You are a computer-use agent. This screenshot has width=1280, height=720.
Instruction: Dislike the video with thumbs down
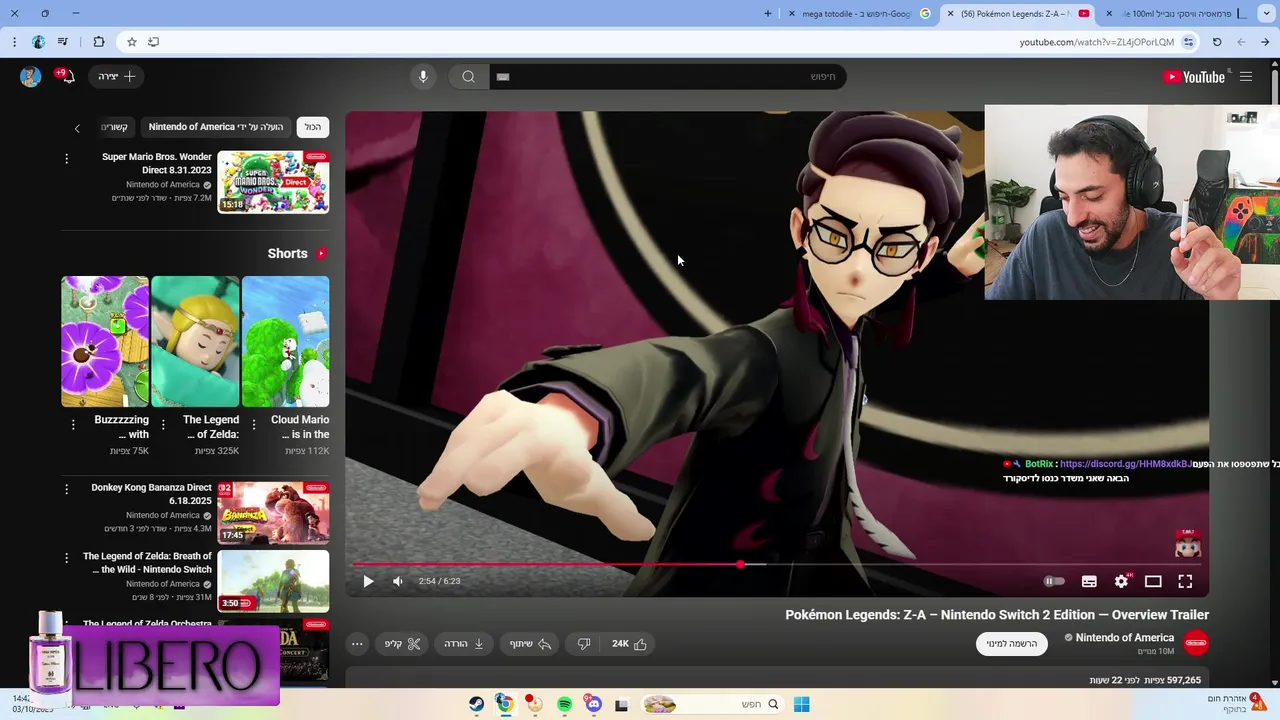(x=584, y=644)
